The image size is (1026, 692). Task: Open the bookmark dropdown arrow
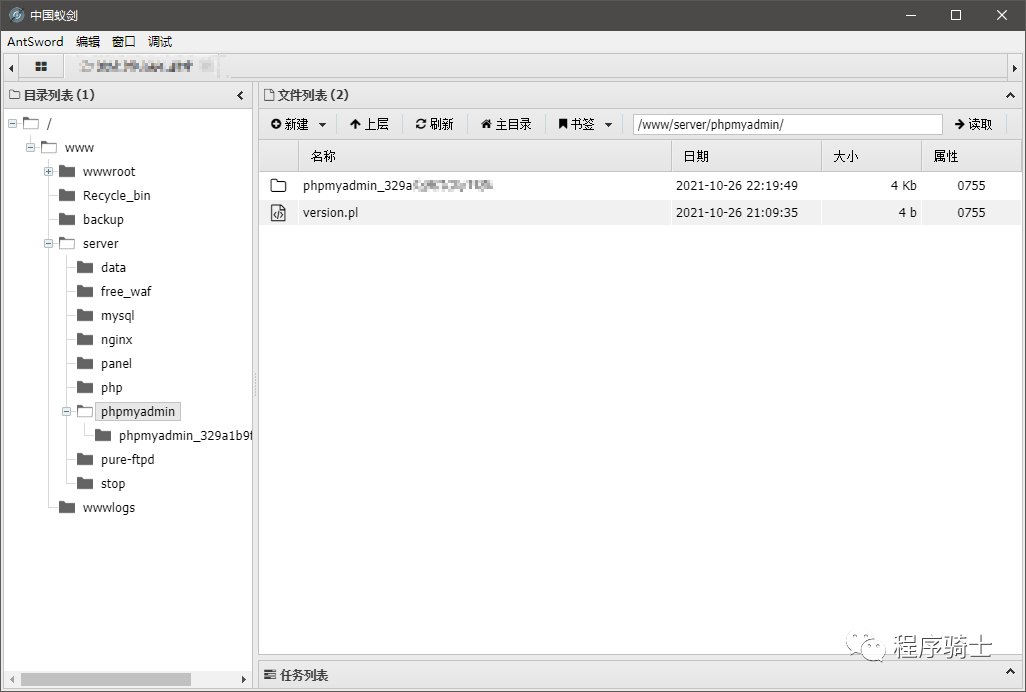point(608,125)
